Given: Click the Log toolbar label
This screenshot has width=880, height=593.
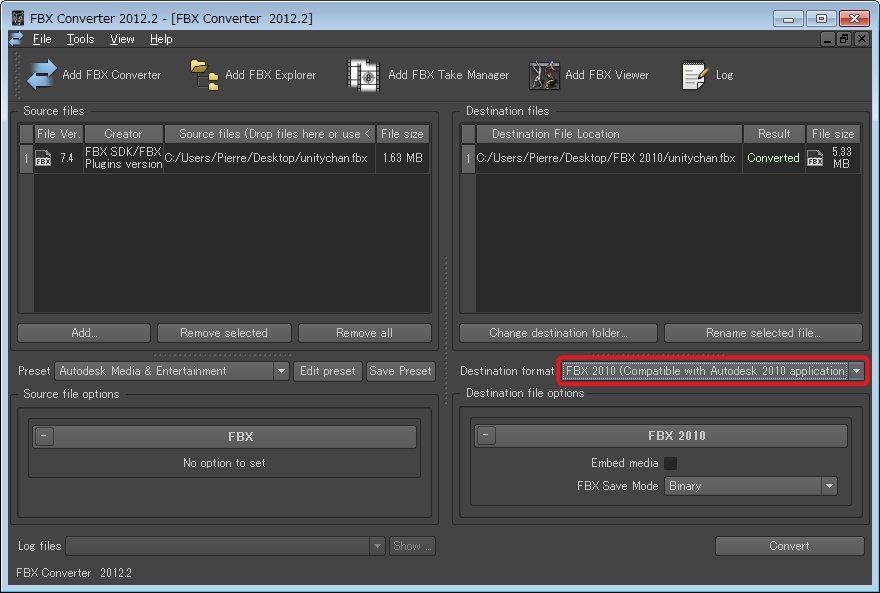Looking at the screenshot, I should click(725, 75).
